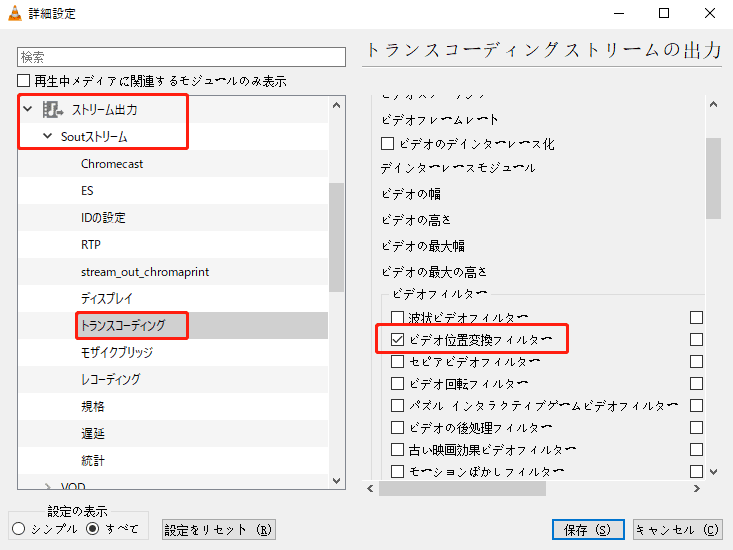Click tree scrollbar up arrow
The height and width of the screenshot is (550, 733).
[337, 106]
